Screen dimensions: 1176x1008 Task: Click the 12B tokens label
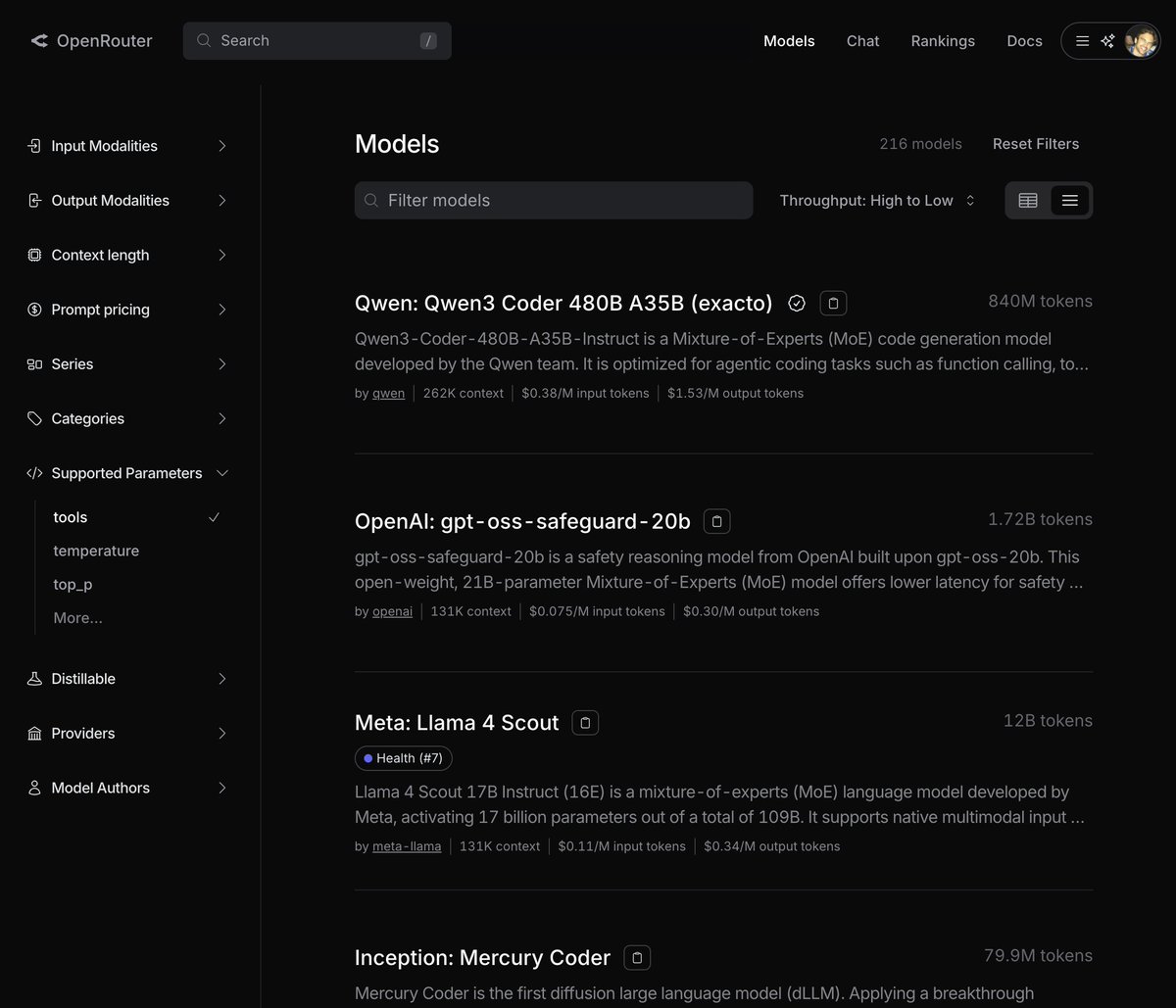(x=1048, y=721)
